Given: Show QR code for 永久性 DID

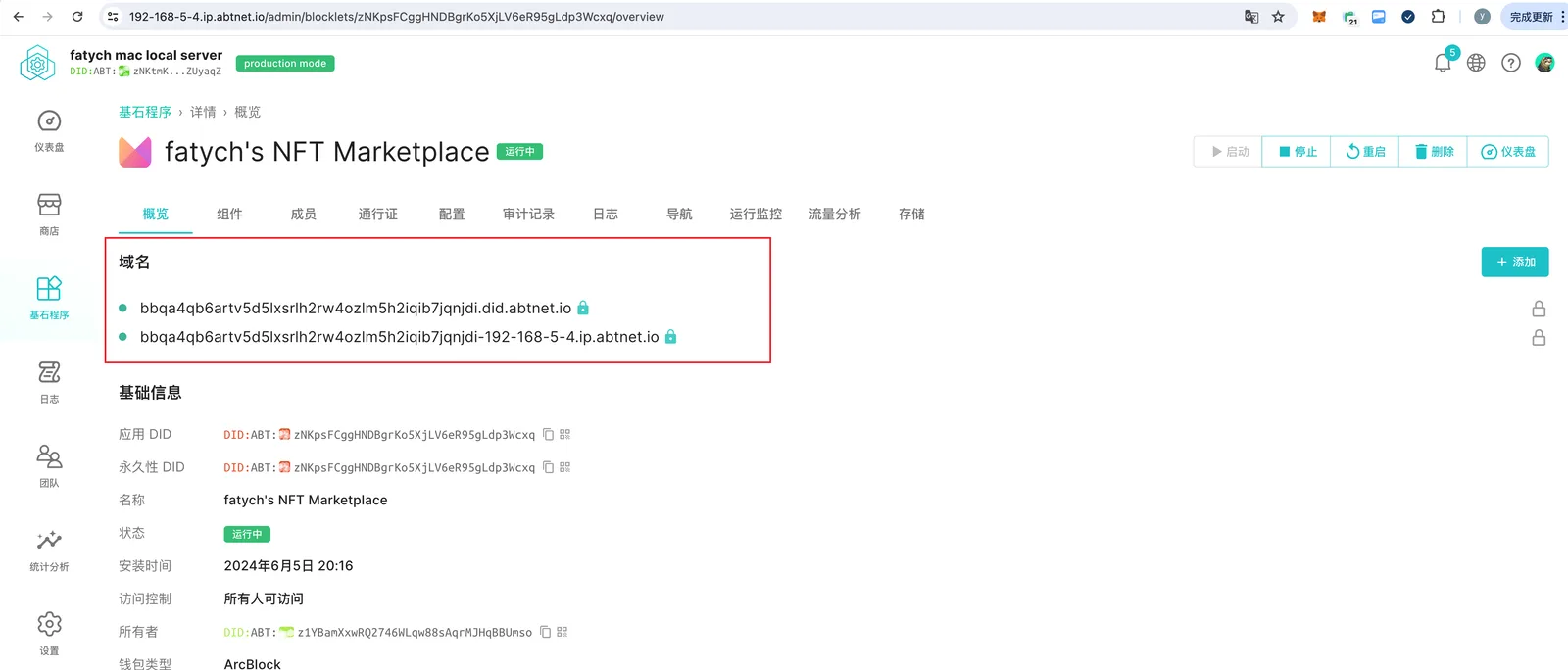Looking at the screenshot, I should 565,467.
